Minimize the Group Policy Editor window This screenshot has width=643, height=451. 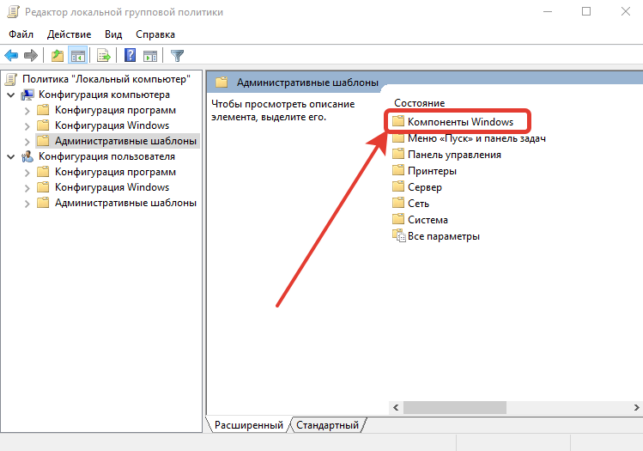[547, 11]
